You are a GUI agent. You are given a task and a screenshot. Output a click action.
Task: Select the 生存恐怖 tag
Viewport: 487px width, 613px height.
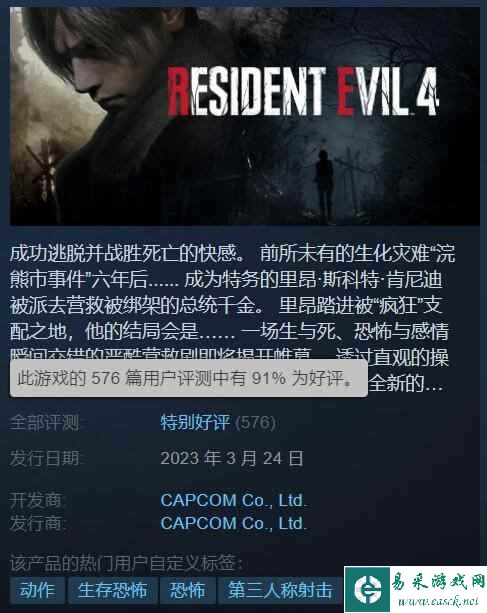(x=113, y=590)
